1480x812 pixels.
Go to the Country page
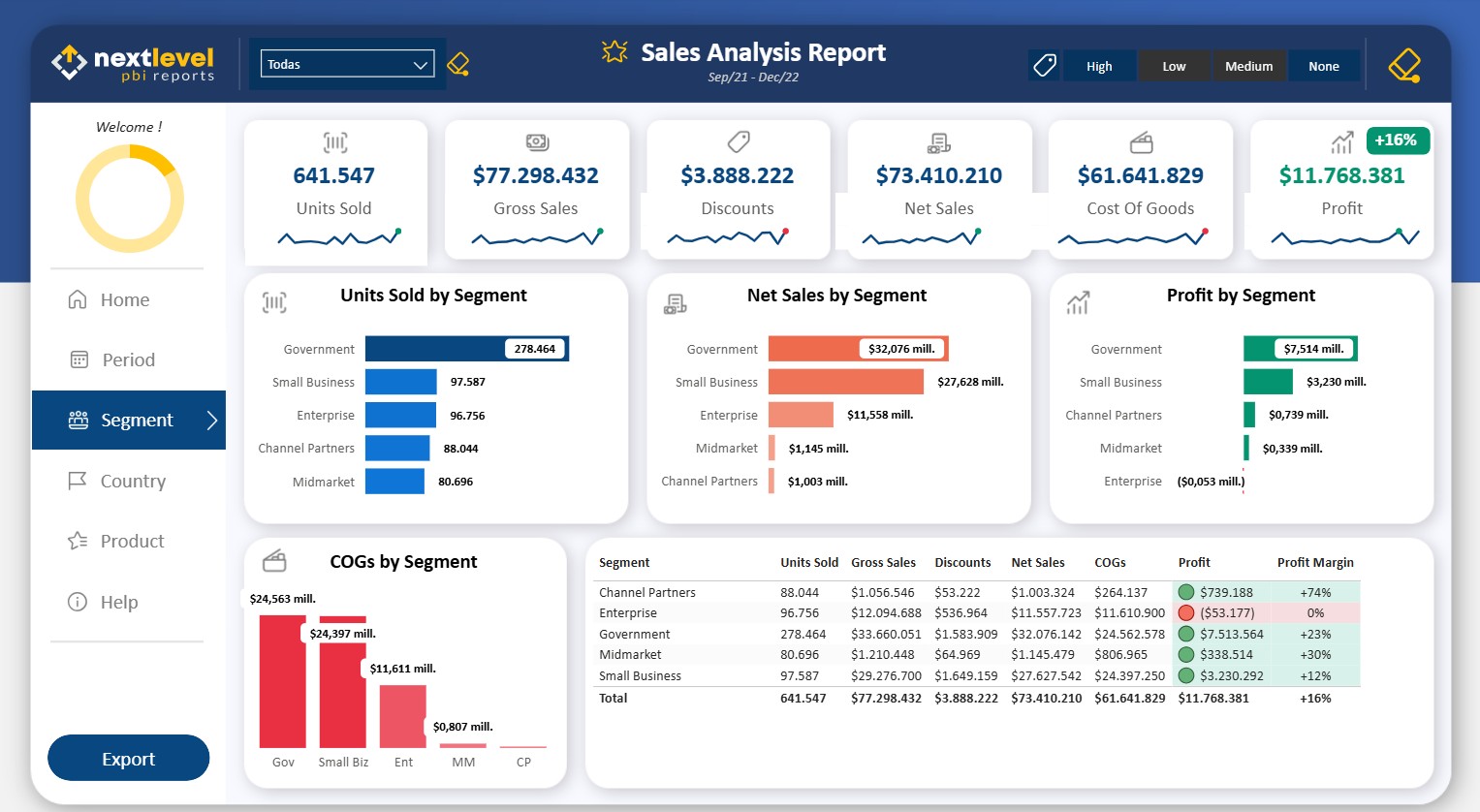pyautogui.click(x=133, y=481)
